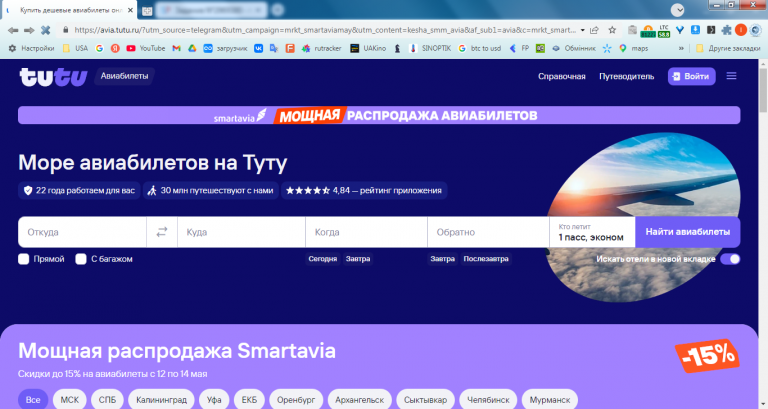Pick Послезавтра for return date
Image resolution: width=768 pixels, height=409 pixels.
pos(486,259)
